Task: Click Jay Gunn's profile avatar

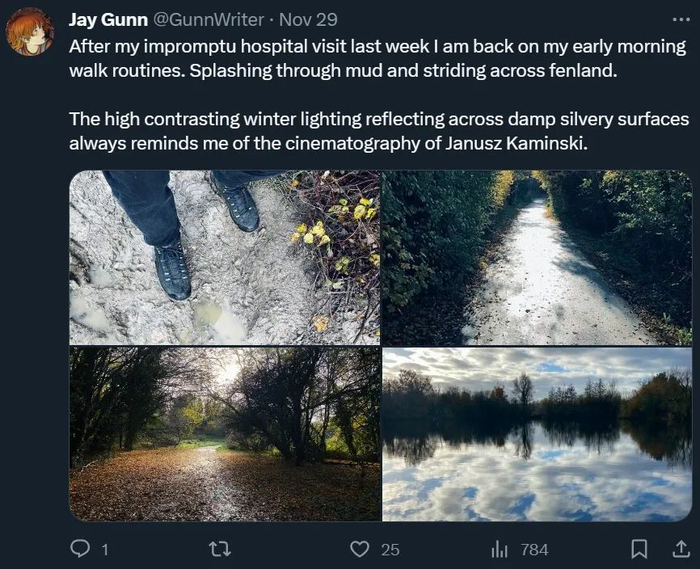Action: pyautogui.click(x=30, y=31)
